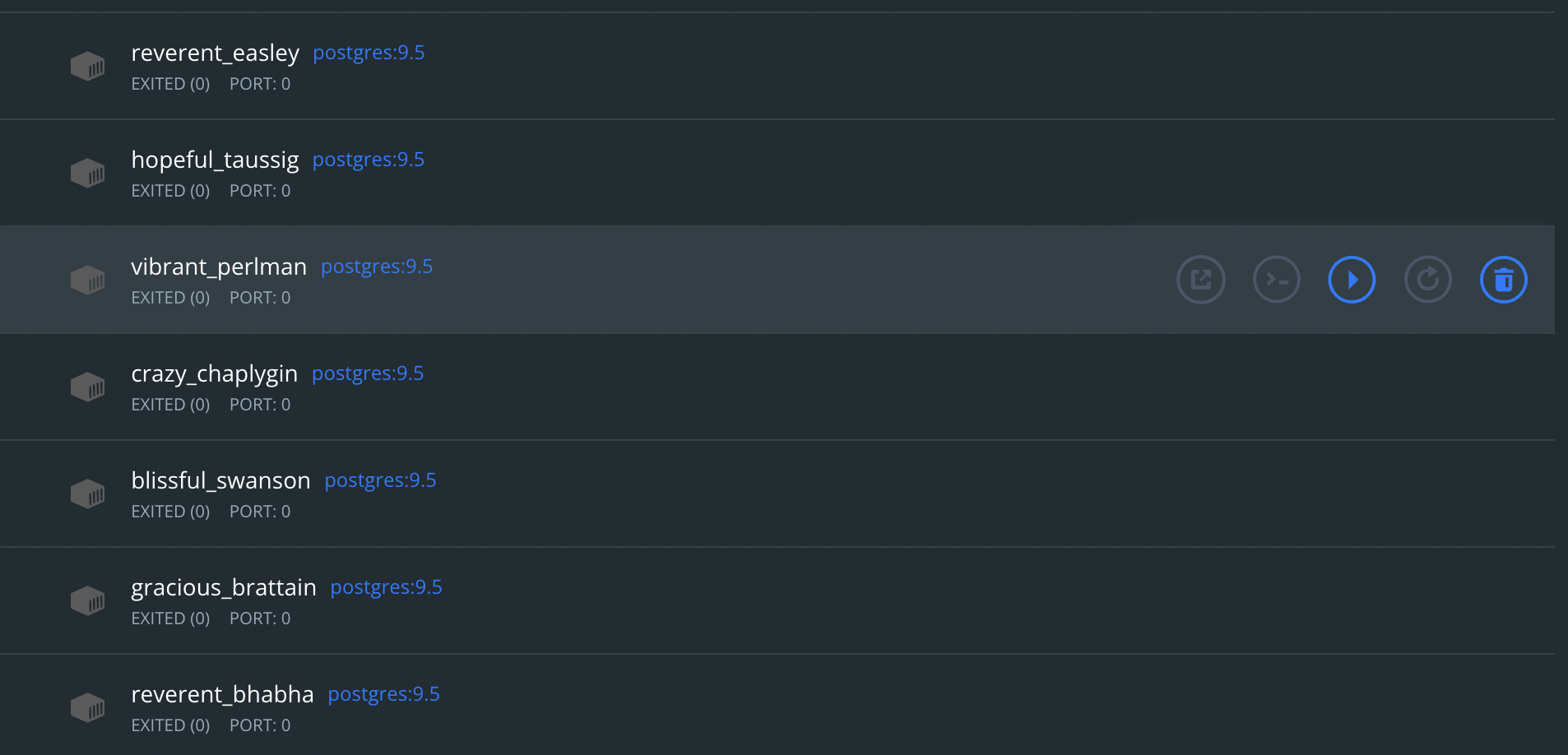Click the PORT: 0 label under blissful_swanson

259,511
